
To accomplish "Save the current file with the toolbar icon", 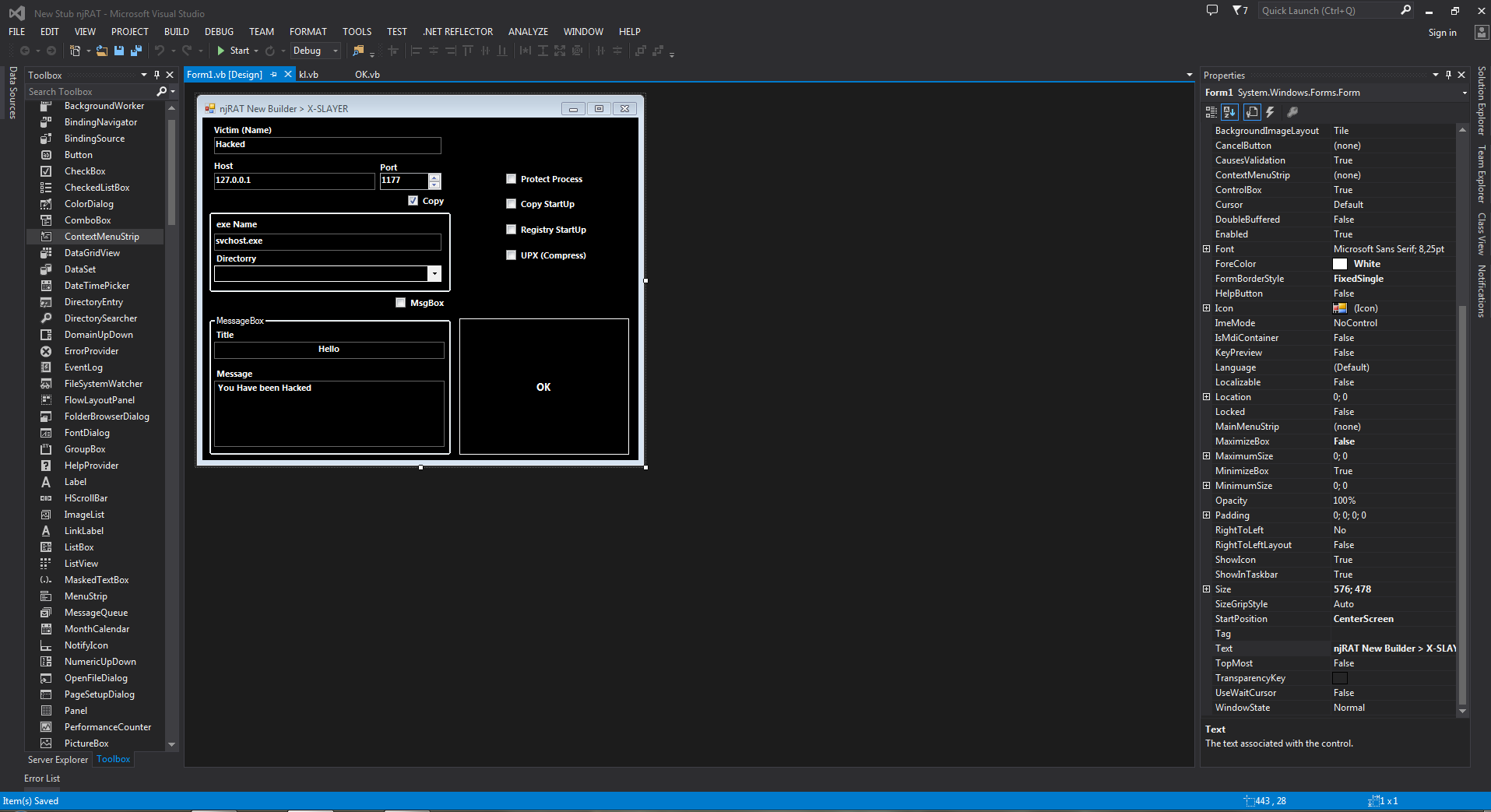I will click(119, 51).
